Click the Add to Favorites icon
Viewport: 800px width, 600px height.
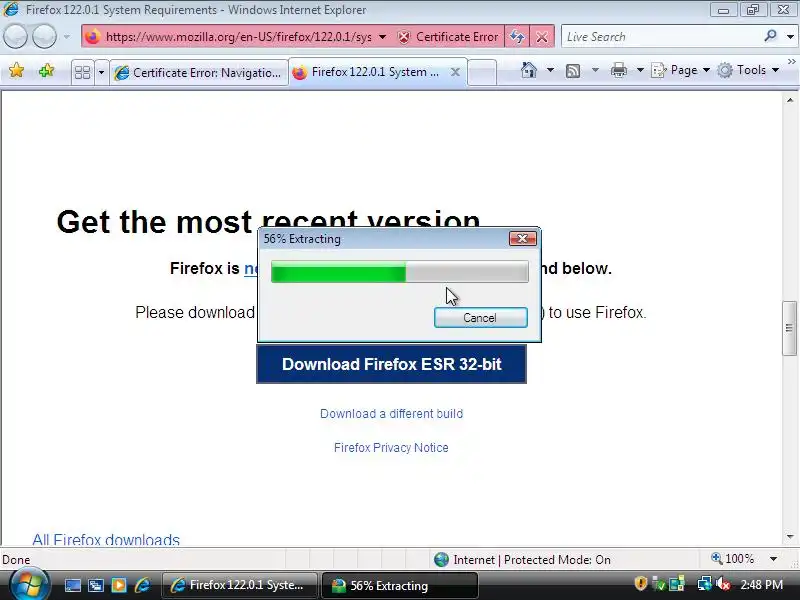[x=46, y=70]
